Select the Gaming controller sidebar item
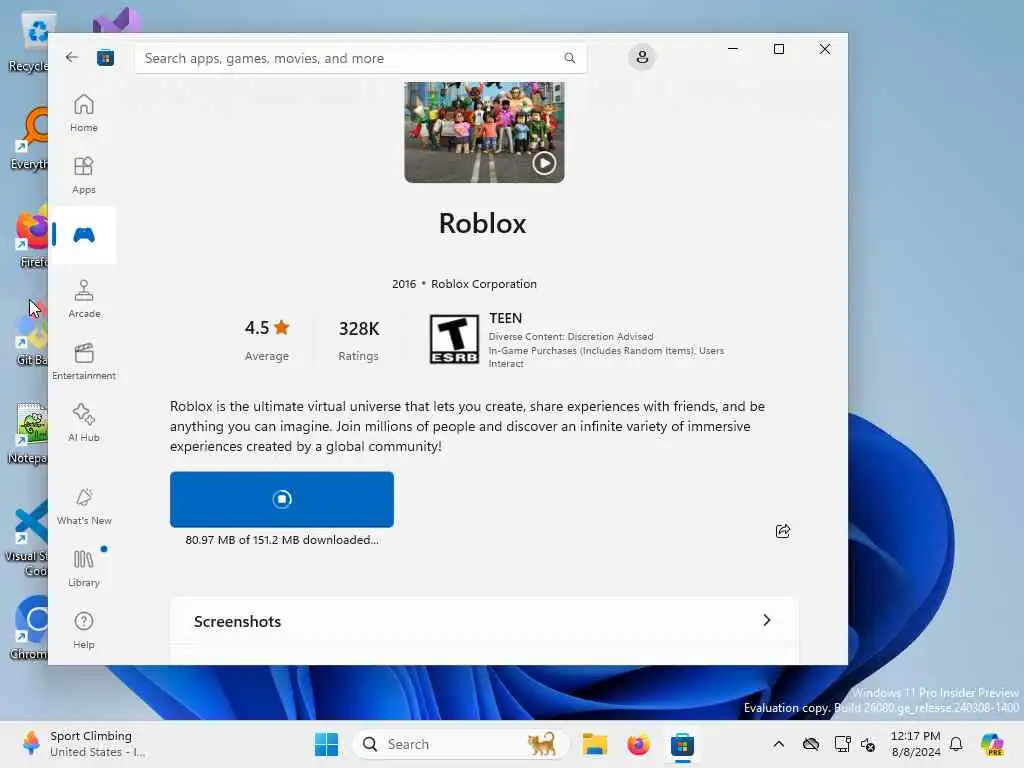 point(84,235)
